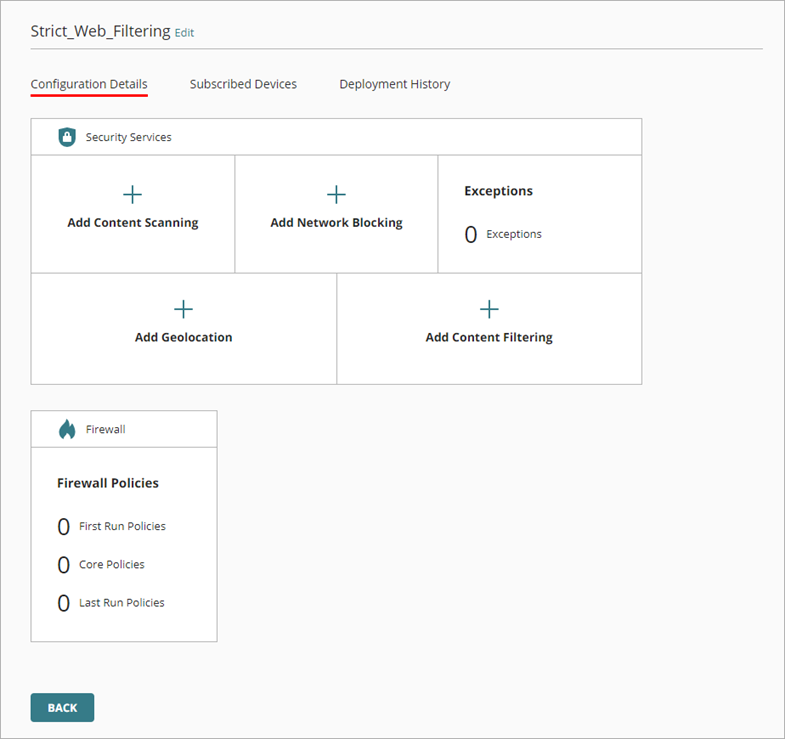Open First Run Policies entry
The image size is (785, 739).
tap(122, 526)
